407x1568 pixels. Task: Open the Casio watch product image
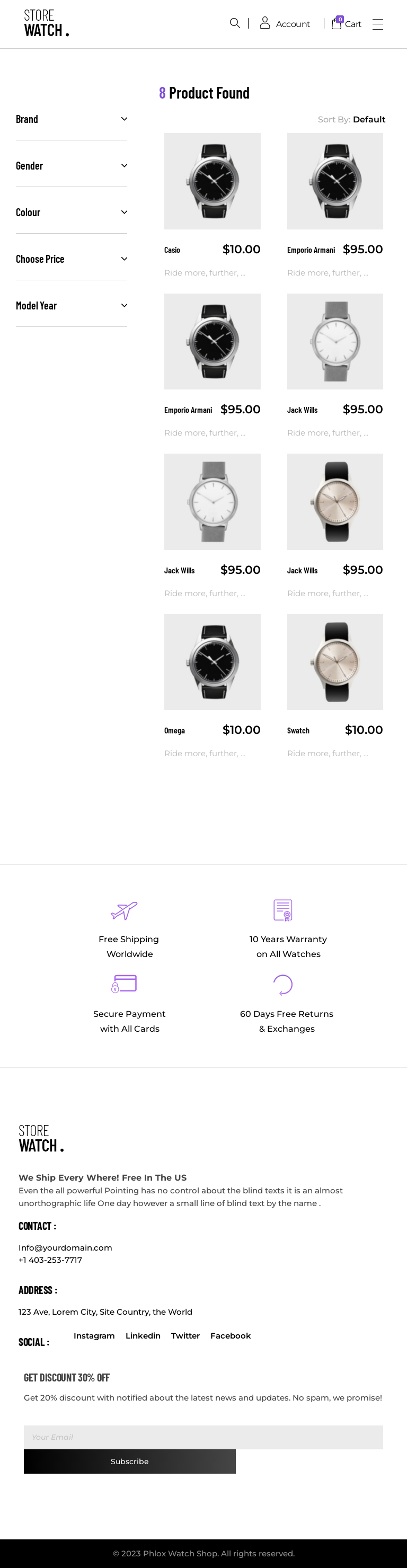tap(213, 181)
